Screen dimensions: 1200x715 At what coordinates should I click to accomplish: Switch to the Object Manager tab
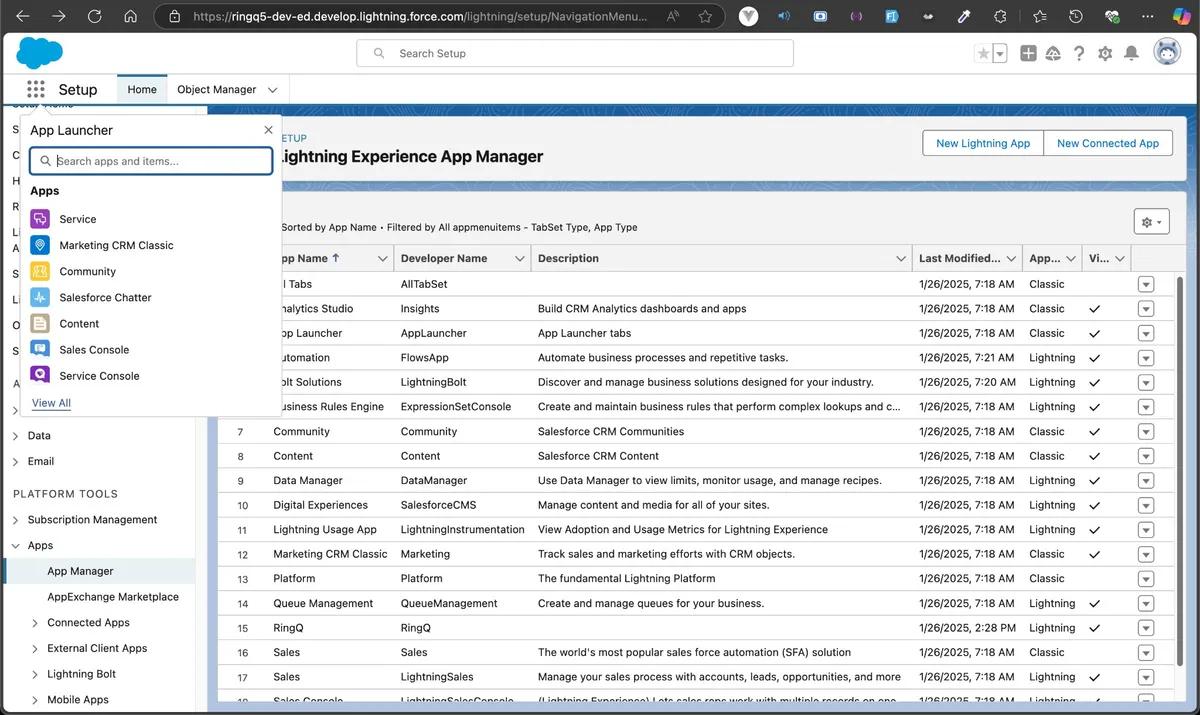click(217, 89)
